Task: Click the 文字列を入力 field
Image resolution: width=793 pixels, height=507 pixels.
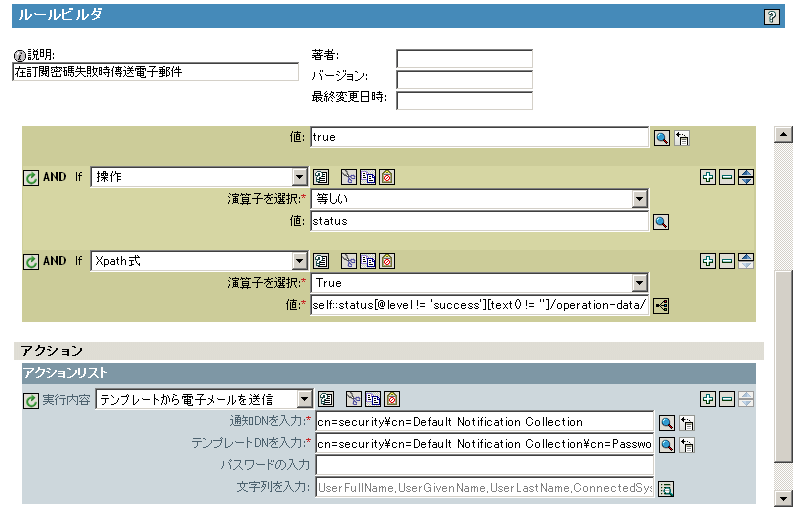Action: point(484,488)
